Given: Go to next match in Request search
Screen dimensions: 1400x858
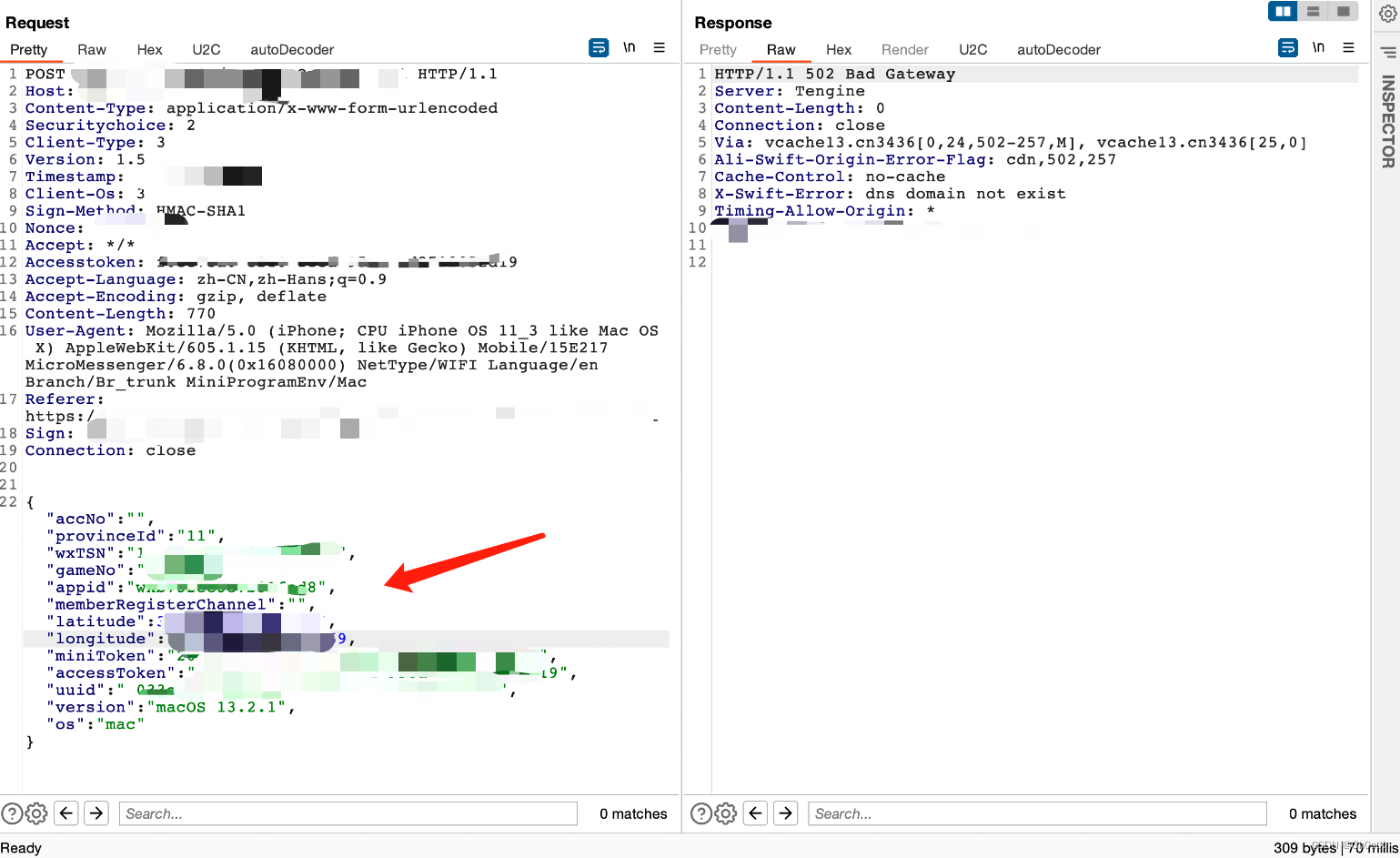Looking at the screenshot, I should coord(96,813).
